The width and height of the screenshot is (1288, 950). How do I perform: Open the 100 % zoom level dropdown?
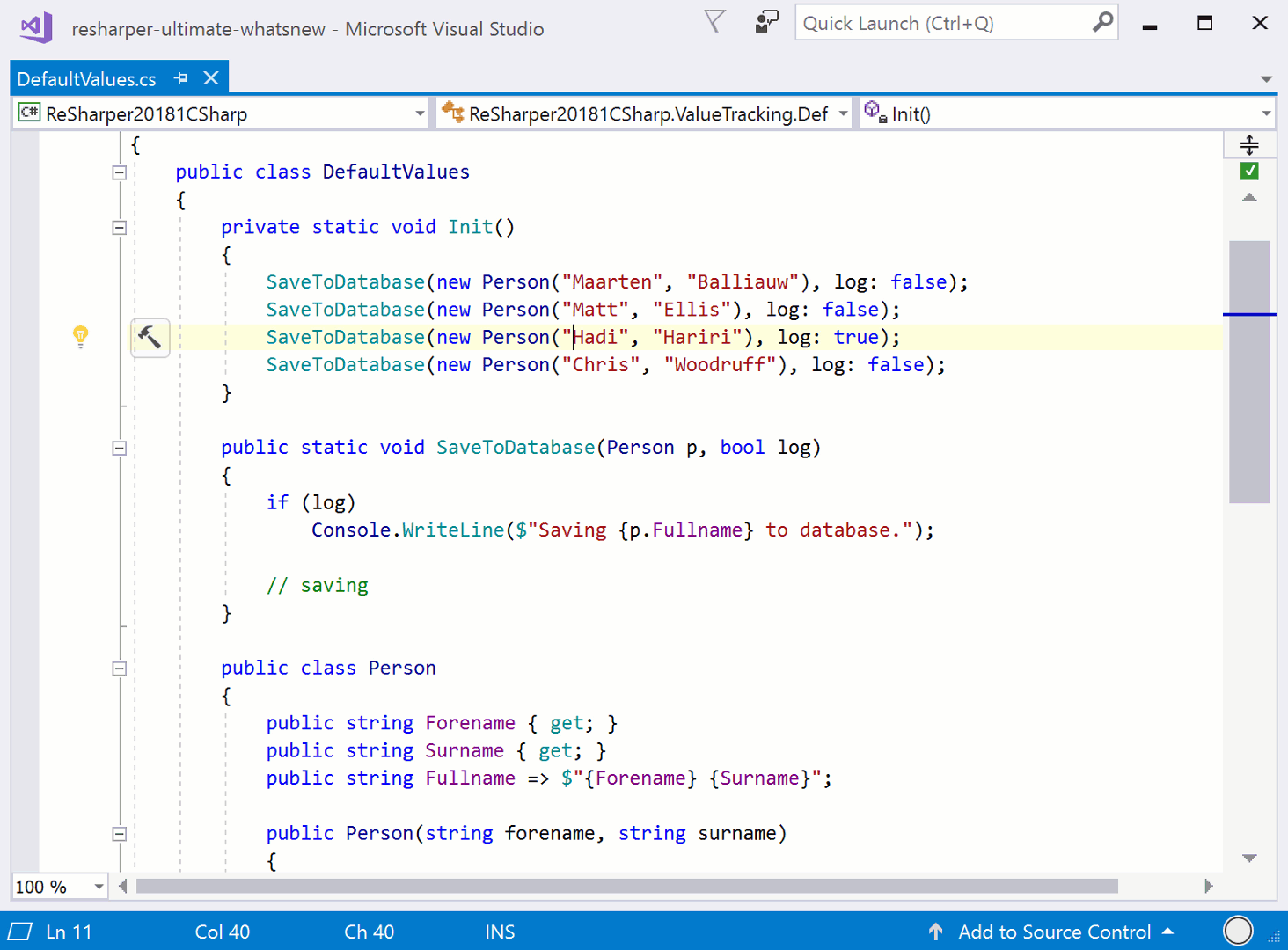tap(99, 887)
